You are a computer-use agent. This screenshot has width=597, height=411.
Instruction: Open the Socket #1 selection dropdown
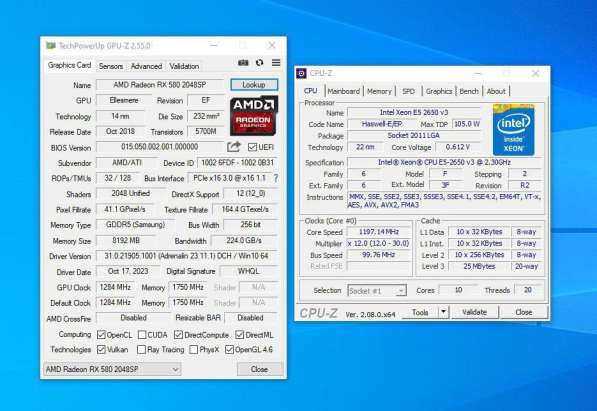click(377, 291)
